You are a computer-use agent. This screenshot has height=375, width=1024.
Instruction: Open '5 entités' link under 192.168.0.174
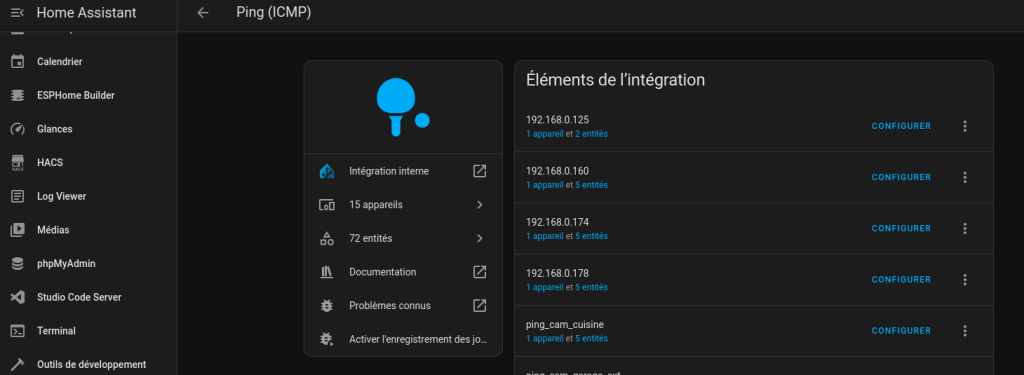coord(591,236)
